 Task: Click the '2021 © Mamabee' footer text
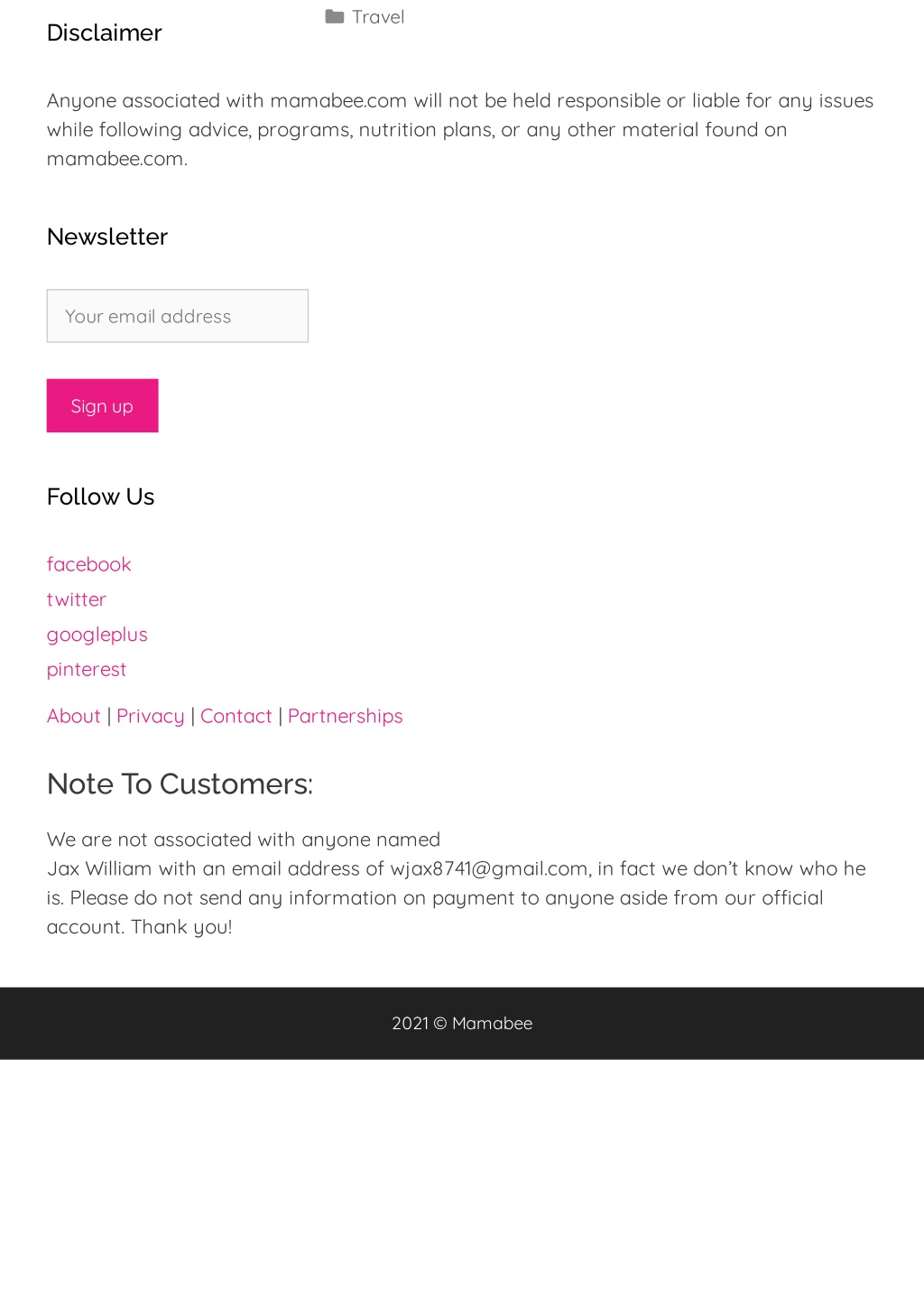(x=462, y=1023)
